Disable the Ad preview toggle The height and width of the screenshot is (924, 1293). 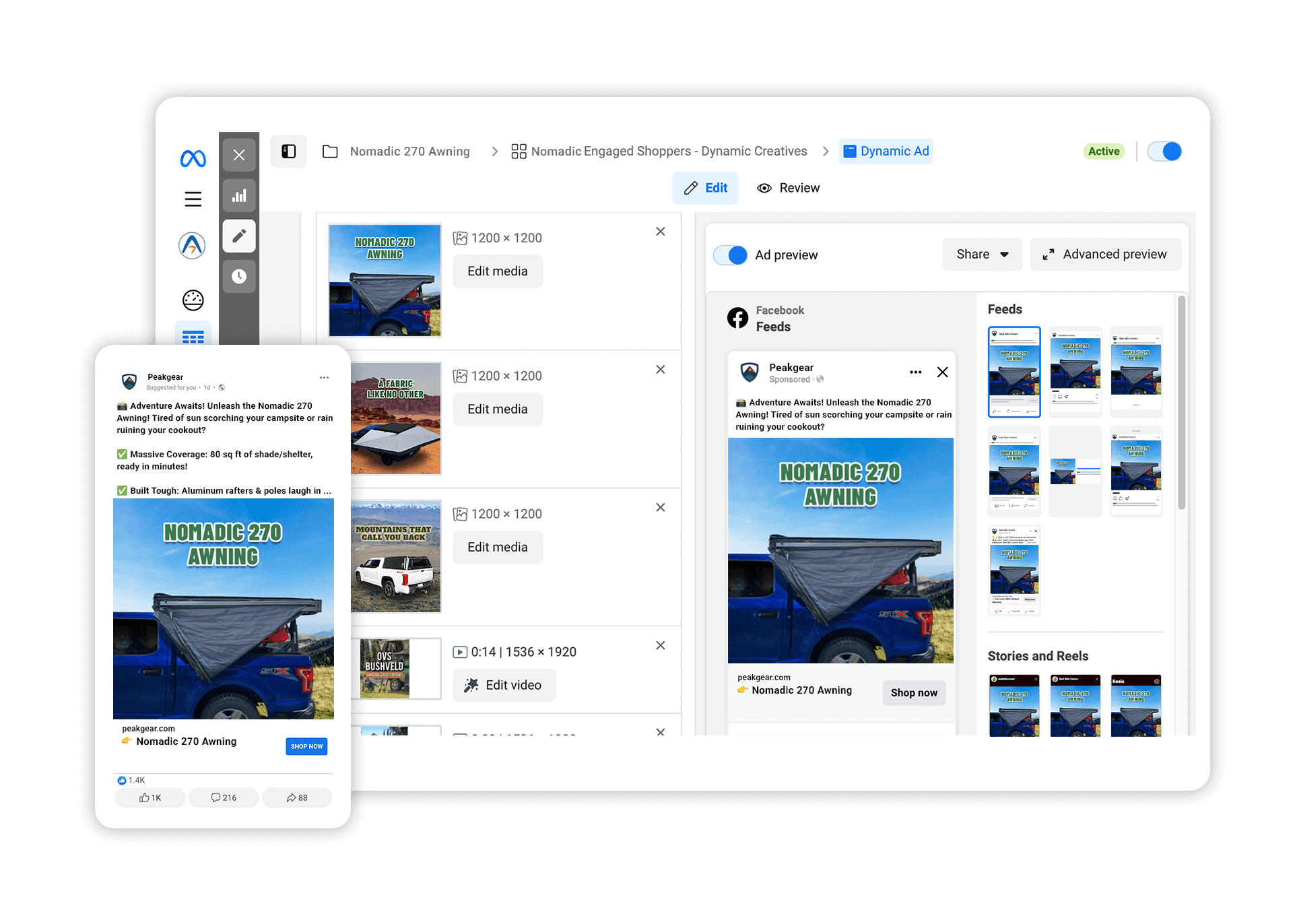pos(730,255)
